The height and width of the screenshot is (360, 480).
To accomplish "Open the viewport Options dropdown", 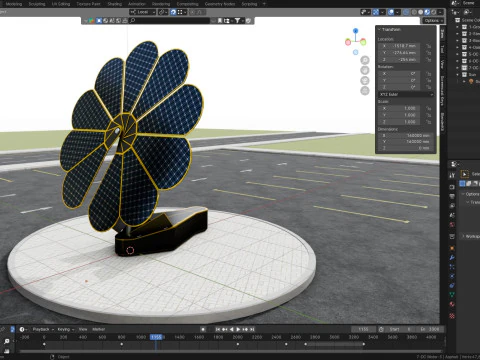I will point(434,21).
